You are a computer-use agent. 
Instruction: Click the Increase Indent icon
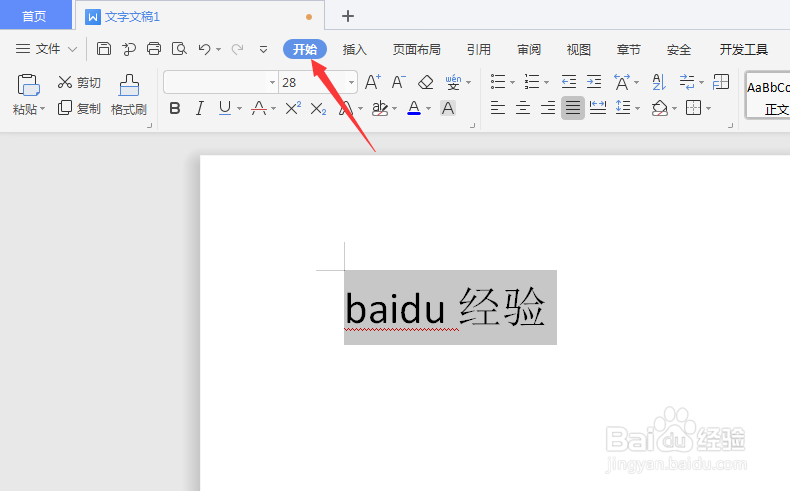pos(594,82)
